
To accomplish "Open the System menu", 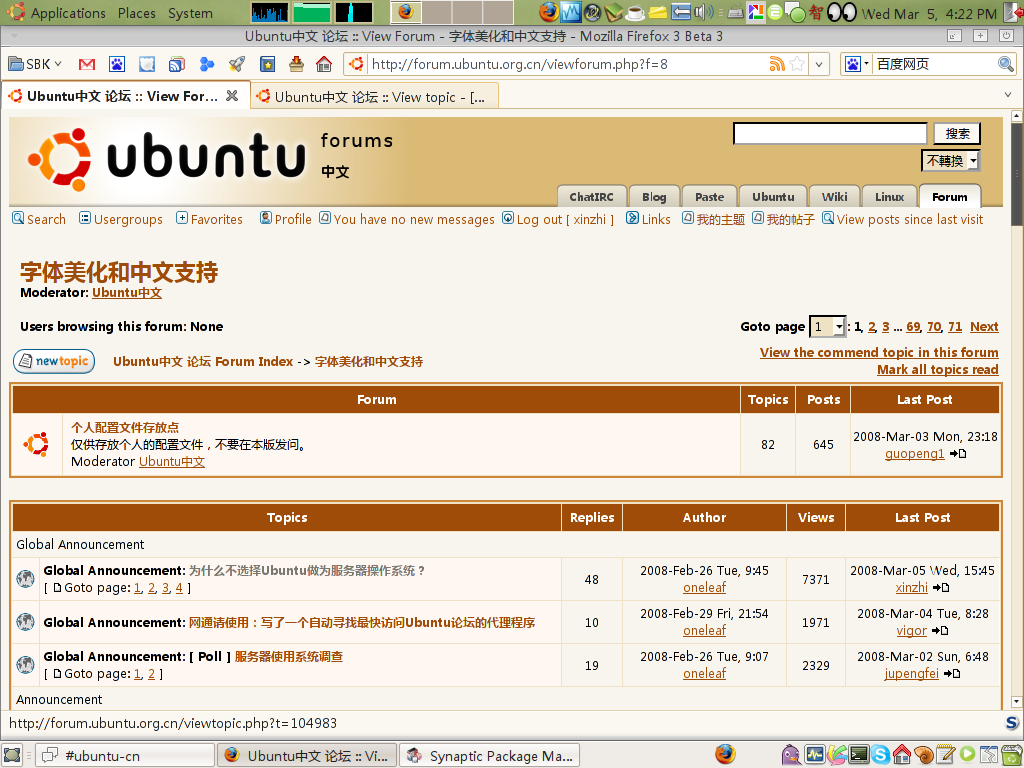I will point(190,12).
